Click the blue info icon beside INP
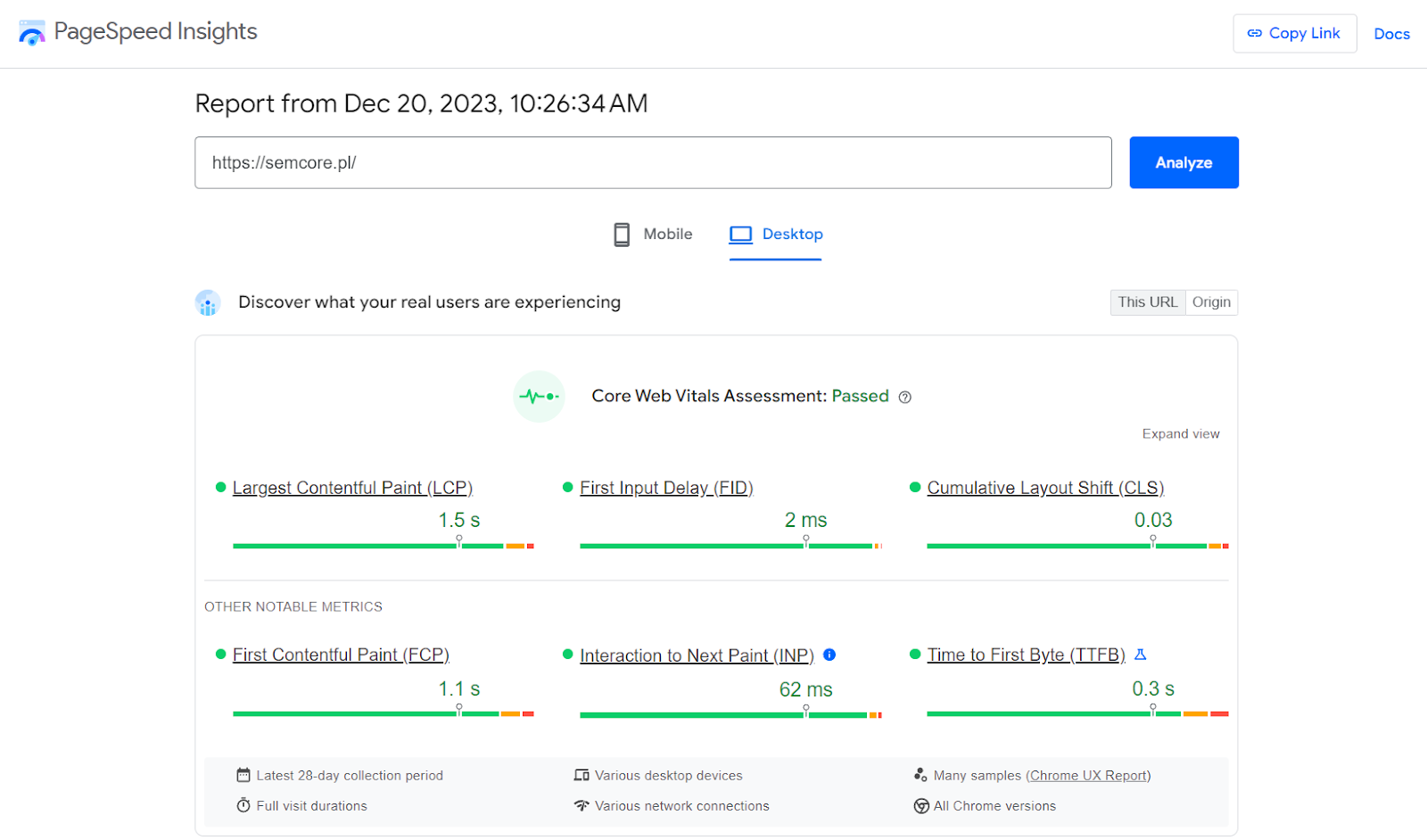The width and height of the screenshot is (1427, 840). [x=829, y=655]
